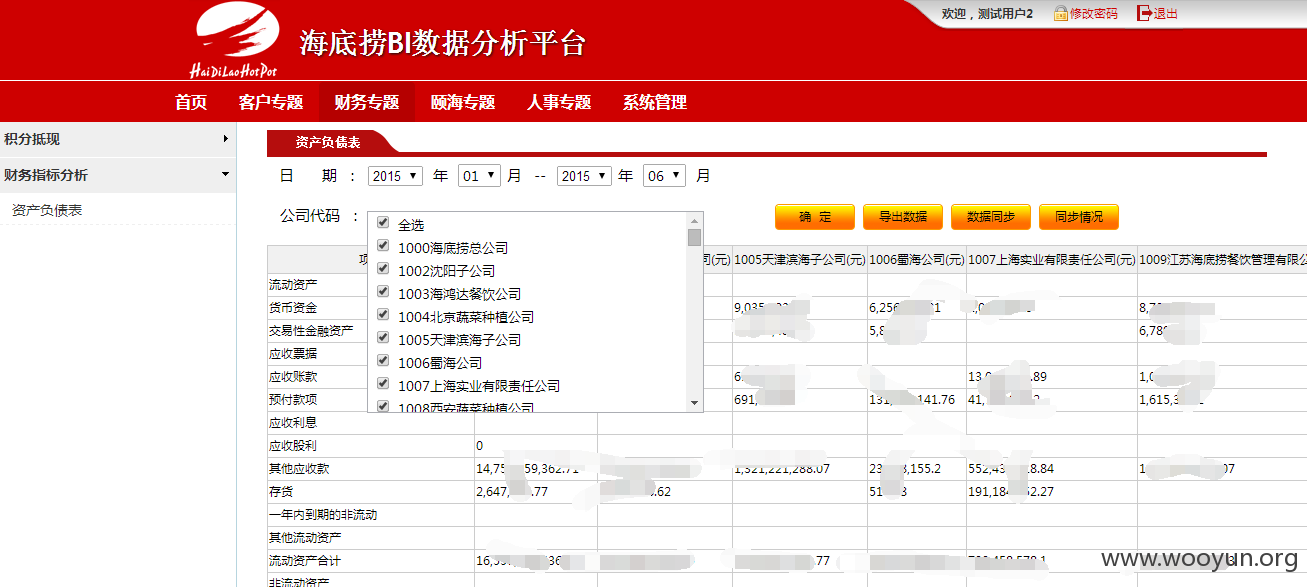The height and width of the screenshot is (587, 1307).
Task: Click the 其他流动资产 row label
Action: click(x=305, y=537)
